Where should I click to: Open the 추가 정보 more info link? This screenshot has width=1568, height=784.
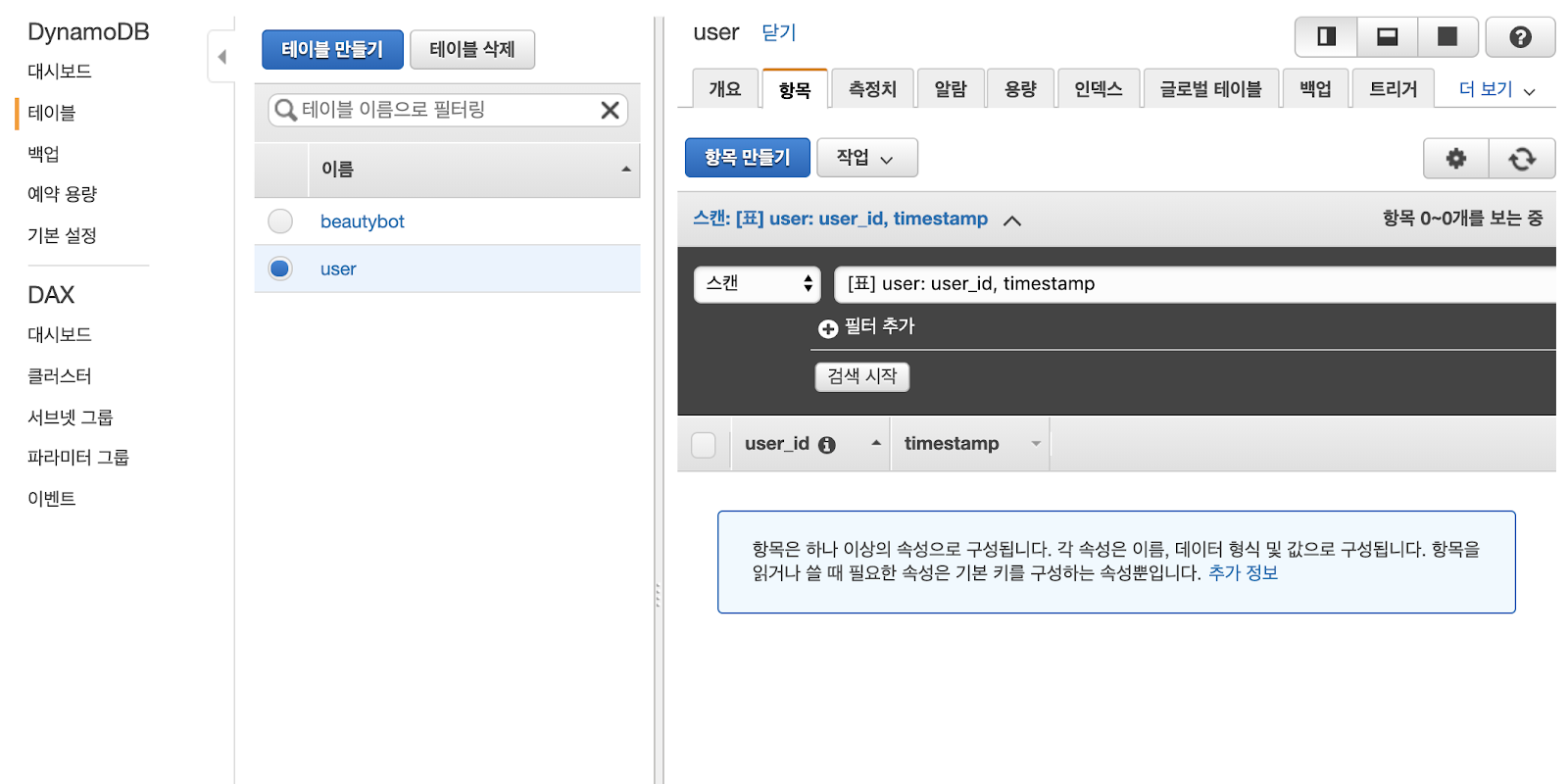[x=1243, y=573]
